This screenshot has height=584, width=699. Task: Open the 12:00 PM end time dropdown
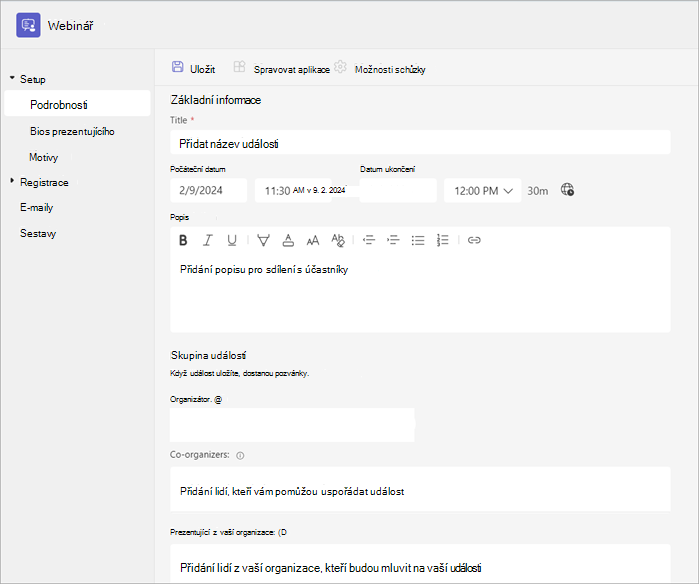(483, 191)
